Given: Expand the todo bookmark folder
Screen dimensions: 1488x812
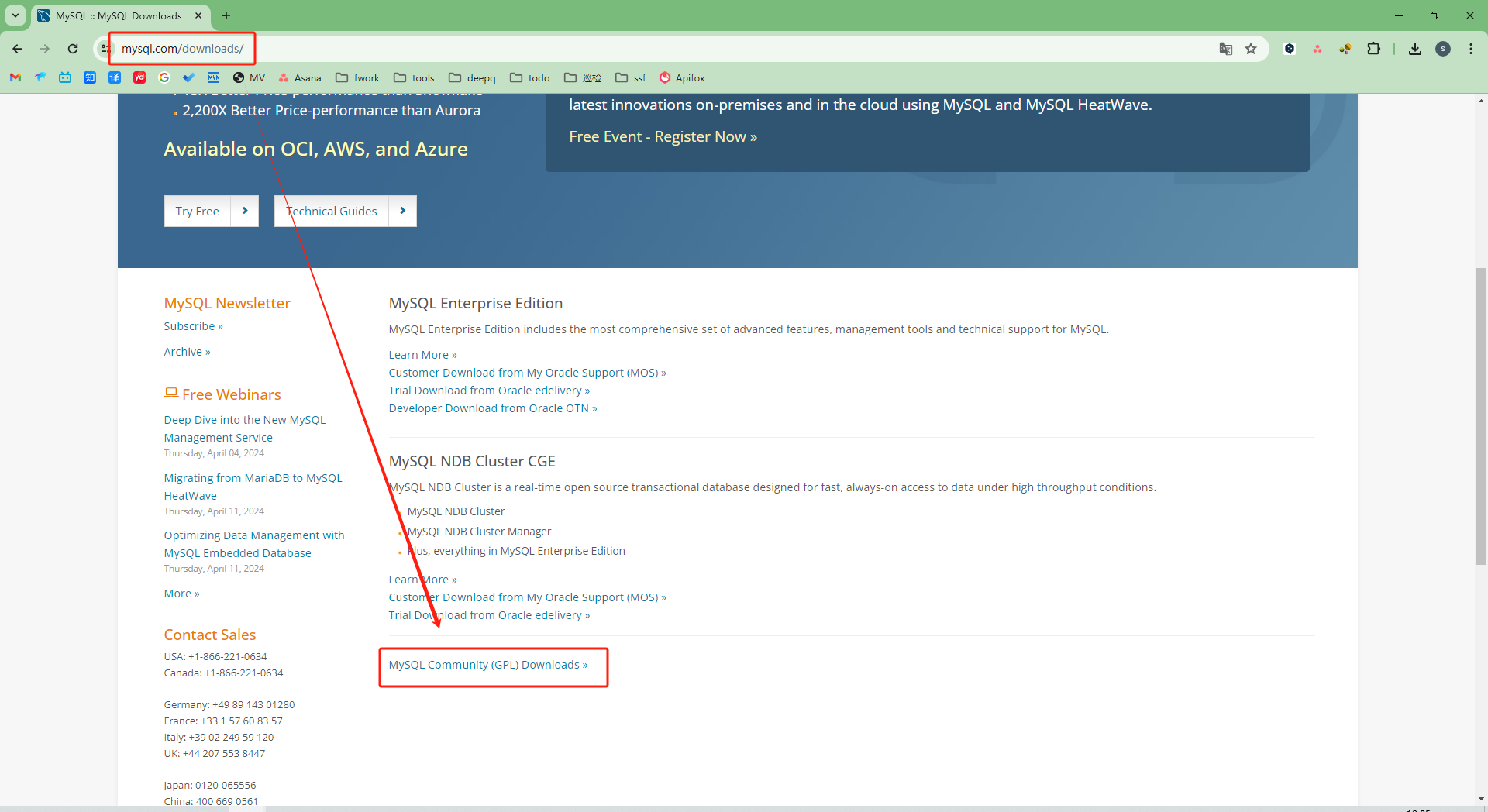Looking at the screenshot, I should 530,77.
